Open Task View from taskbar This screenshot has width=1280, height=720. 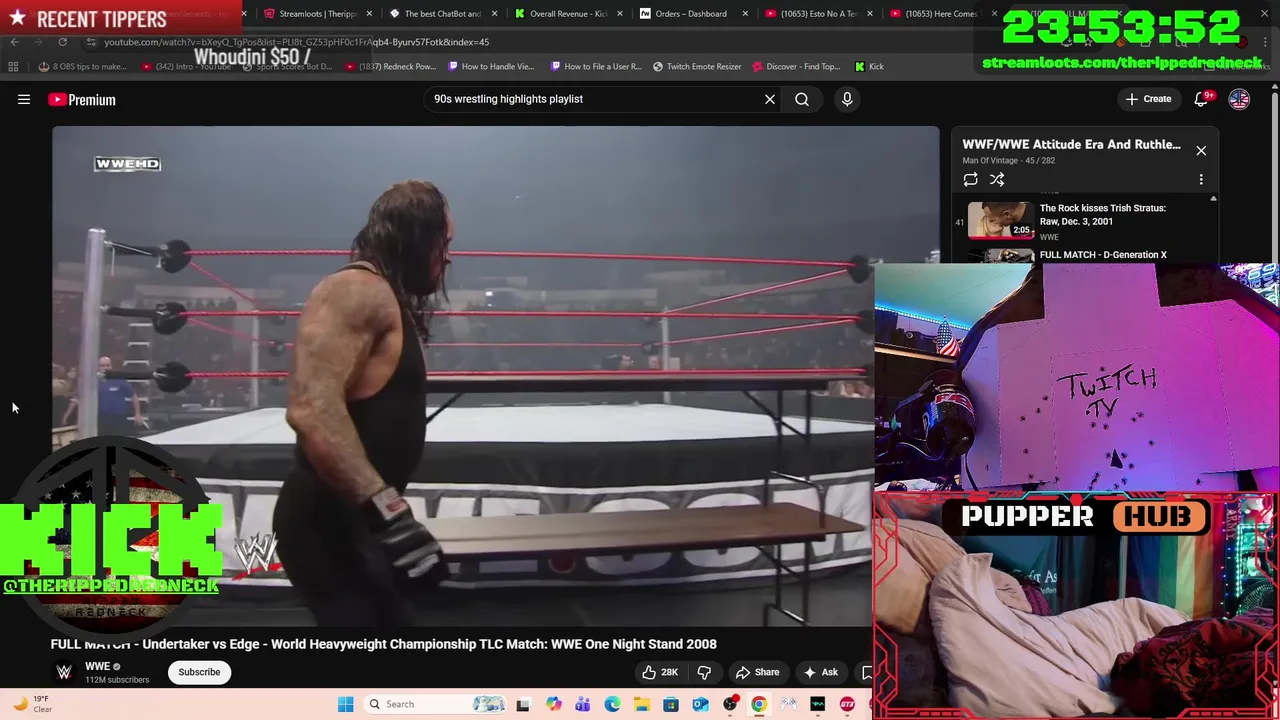click(x=522, y=704)
